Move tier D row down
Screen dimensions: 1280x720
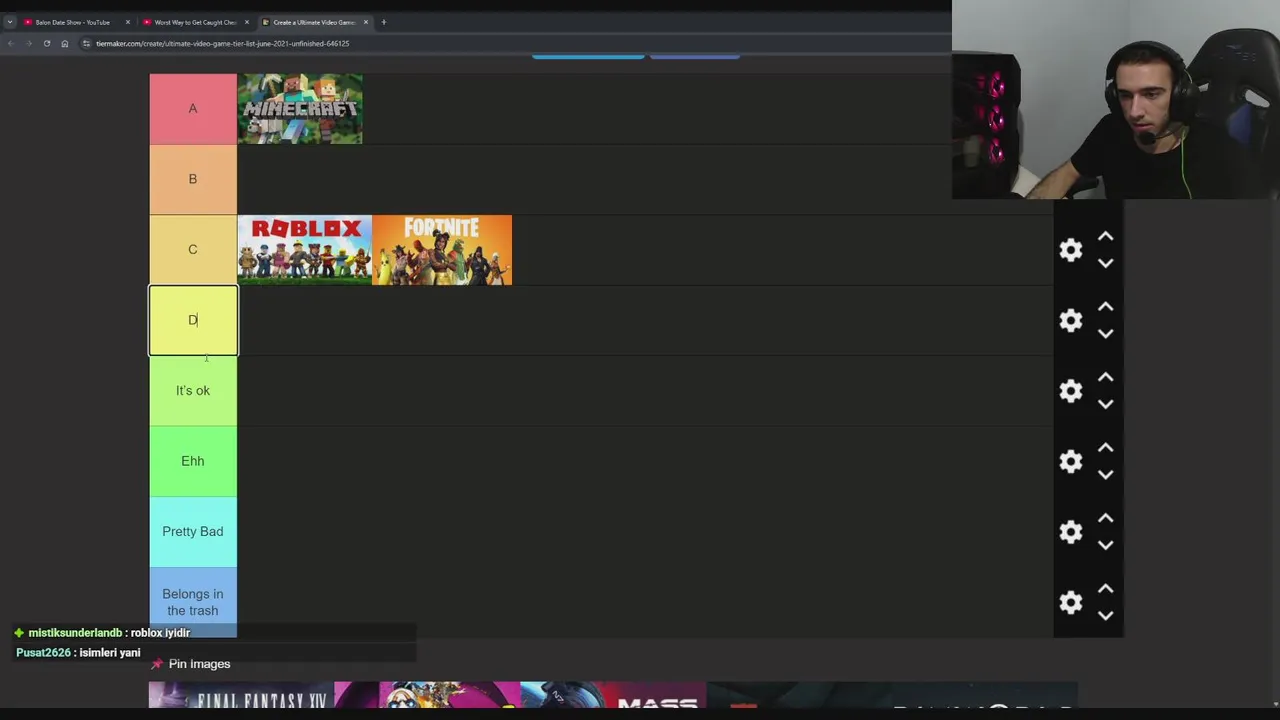(x=1105, y=334)
